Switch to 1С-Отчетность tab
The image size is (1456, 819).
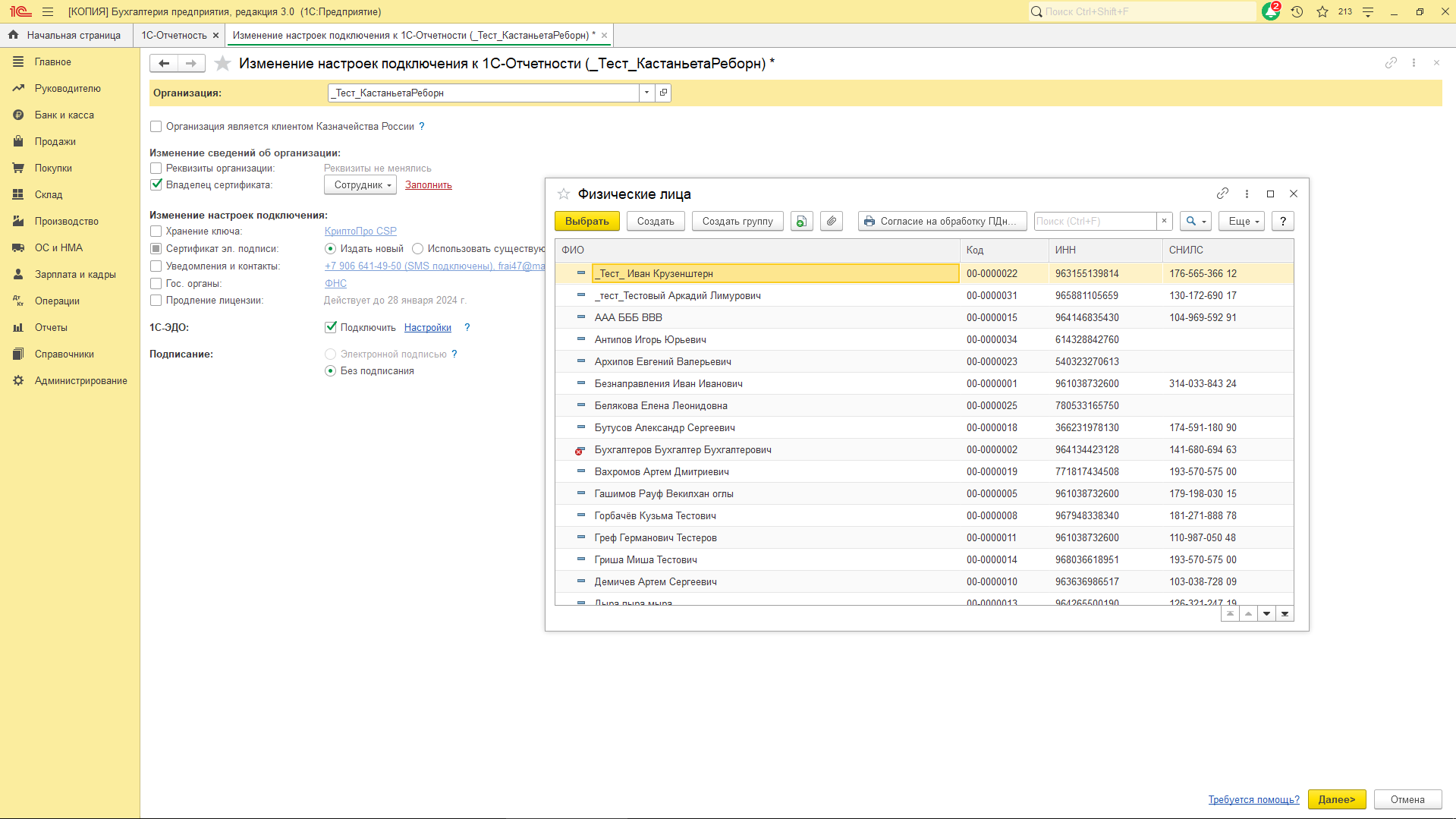point(174,35)
